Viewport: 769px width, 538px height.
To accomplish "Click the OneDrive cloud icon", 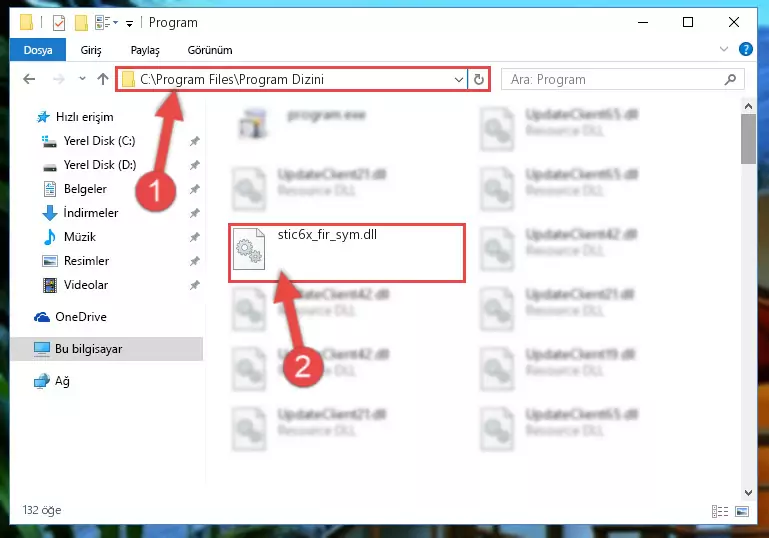I will coord(42,317).
